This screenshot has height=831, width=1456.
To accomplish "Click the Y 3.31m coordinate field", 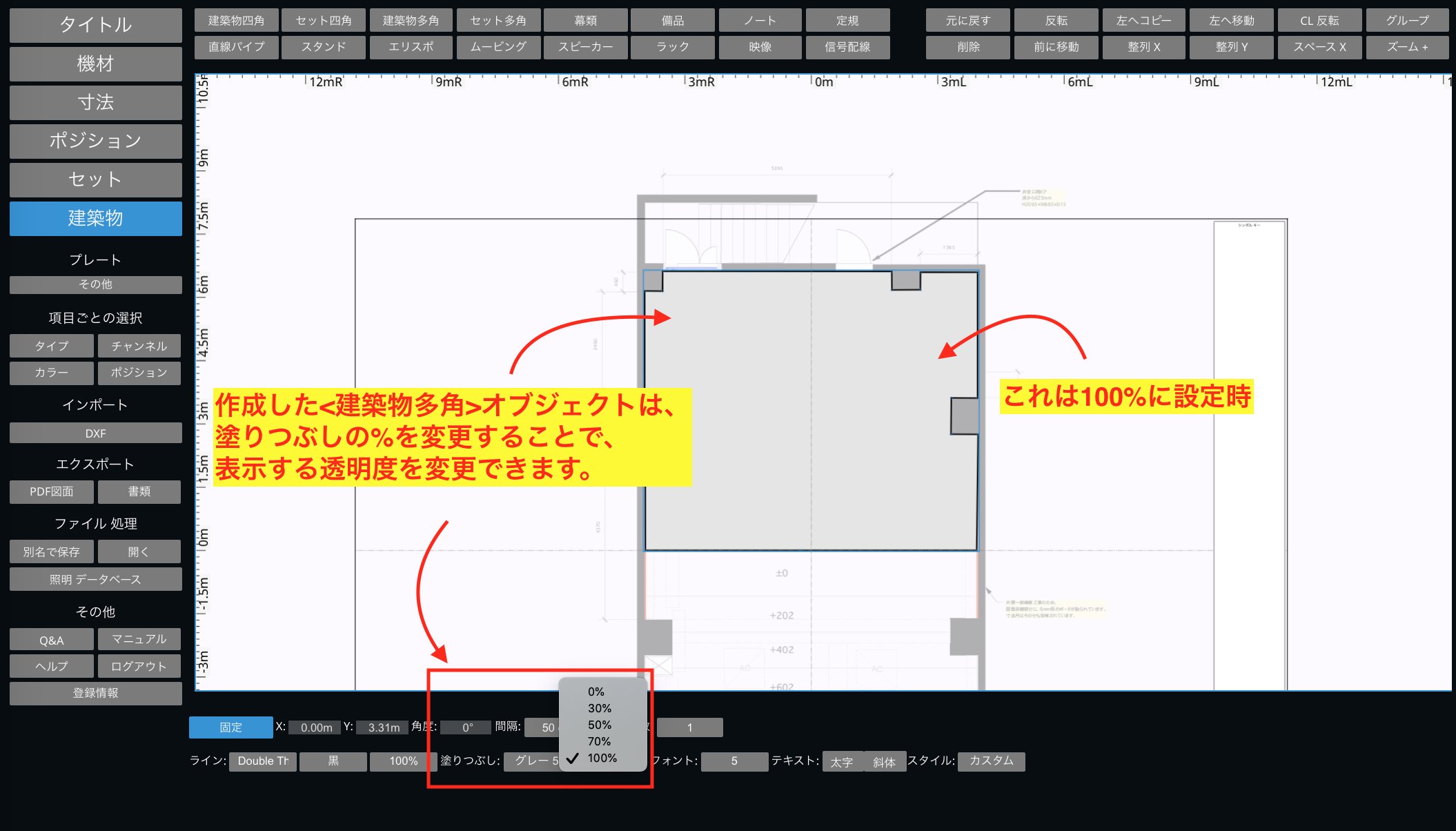I will [383, 727].
